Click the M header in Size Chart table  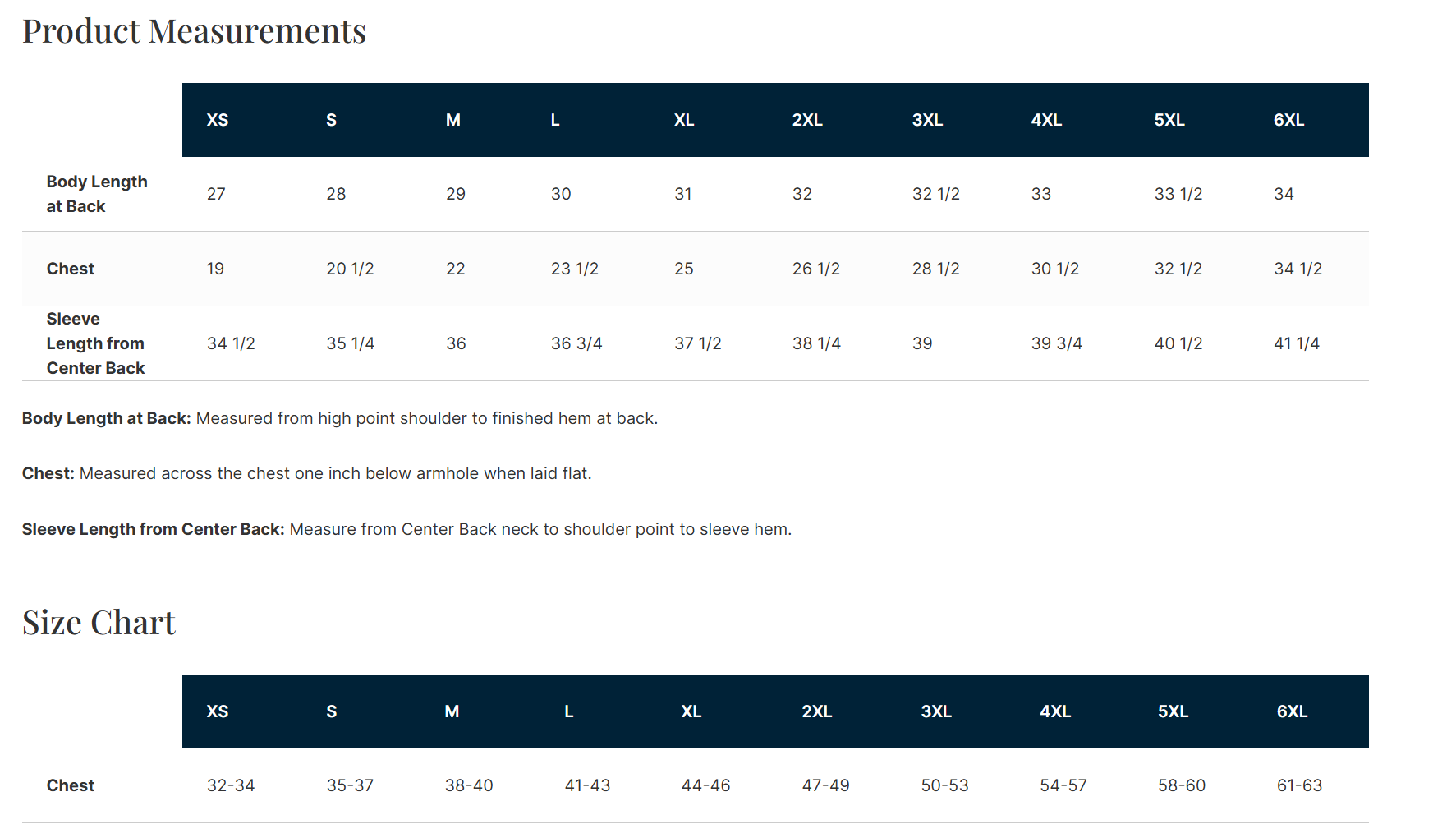452,711
